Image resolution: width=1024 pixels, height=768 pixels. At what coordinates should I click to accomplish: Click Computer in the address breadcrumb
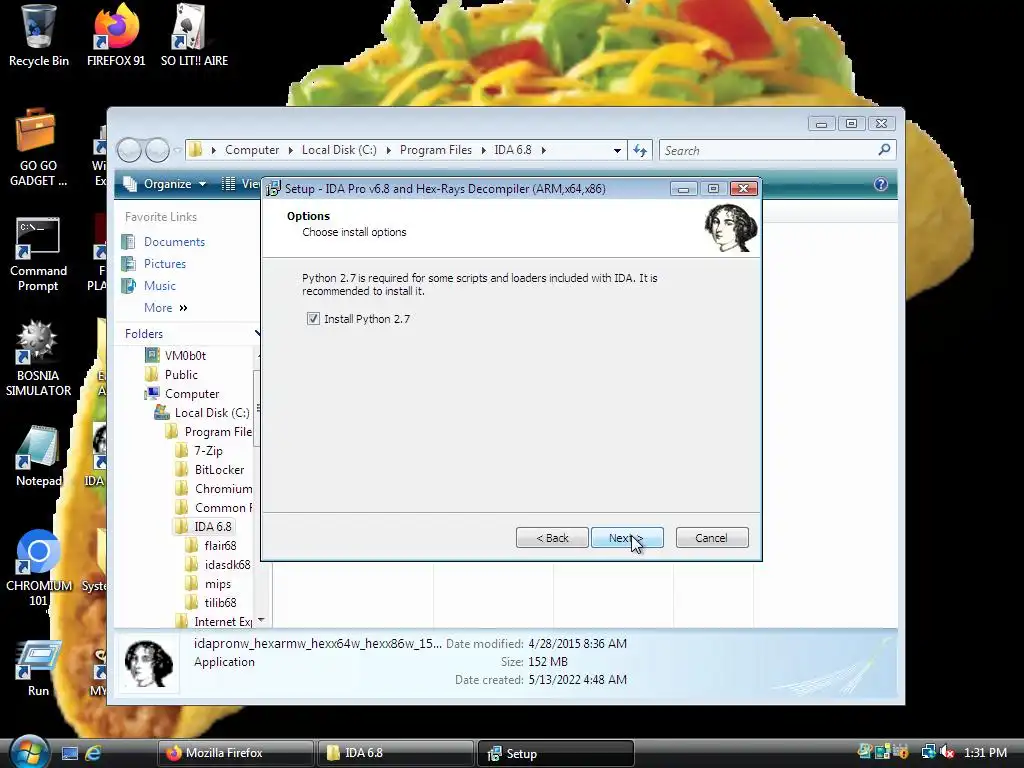(252, 150)
